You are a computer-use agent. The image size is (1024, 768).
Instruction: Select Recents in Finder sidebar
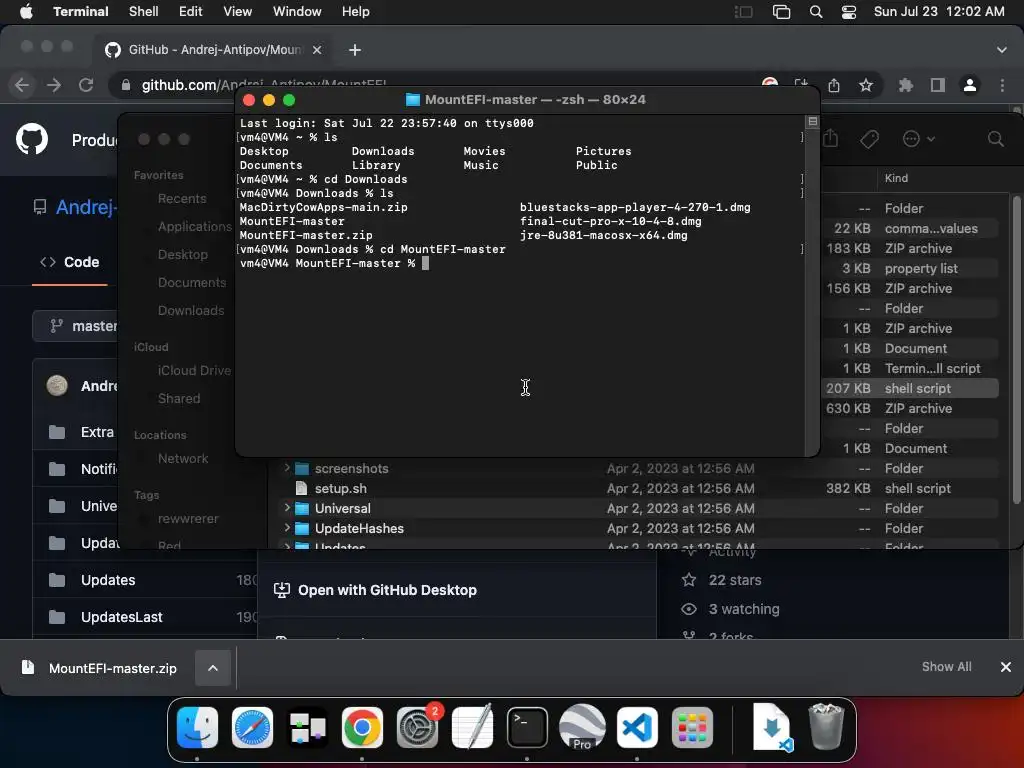coord(182,199)
